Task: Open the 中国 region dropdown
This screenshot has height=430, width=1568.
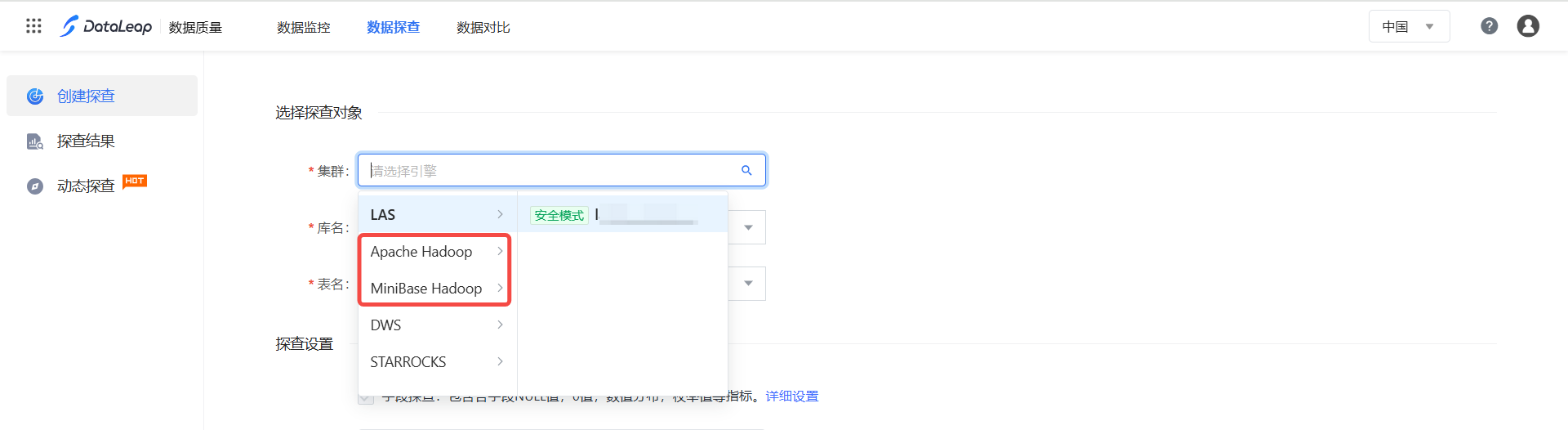Action: (x=1409, y=26)
